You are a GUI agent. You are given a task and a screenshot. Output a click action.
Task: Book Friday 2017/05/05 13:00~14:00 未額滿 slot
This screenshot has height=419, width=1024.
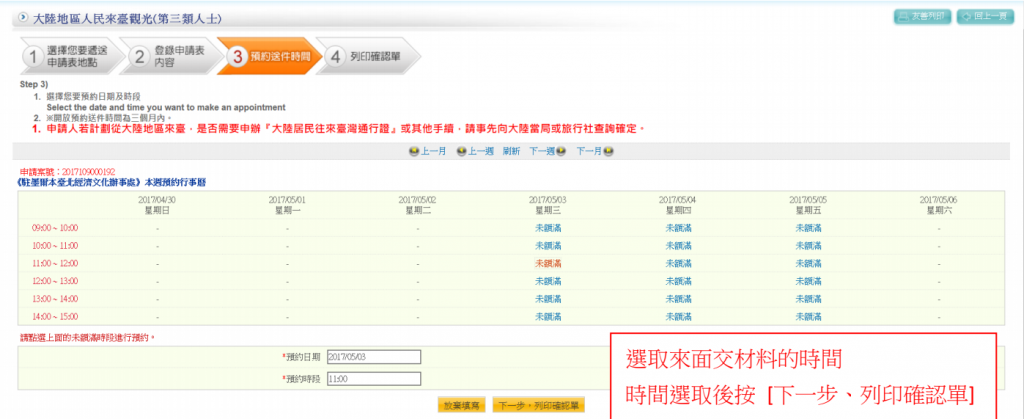tap(808, 299)
